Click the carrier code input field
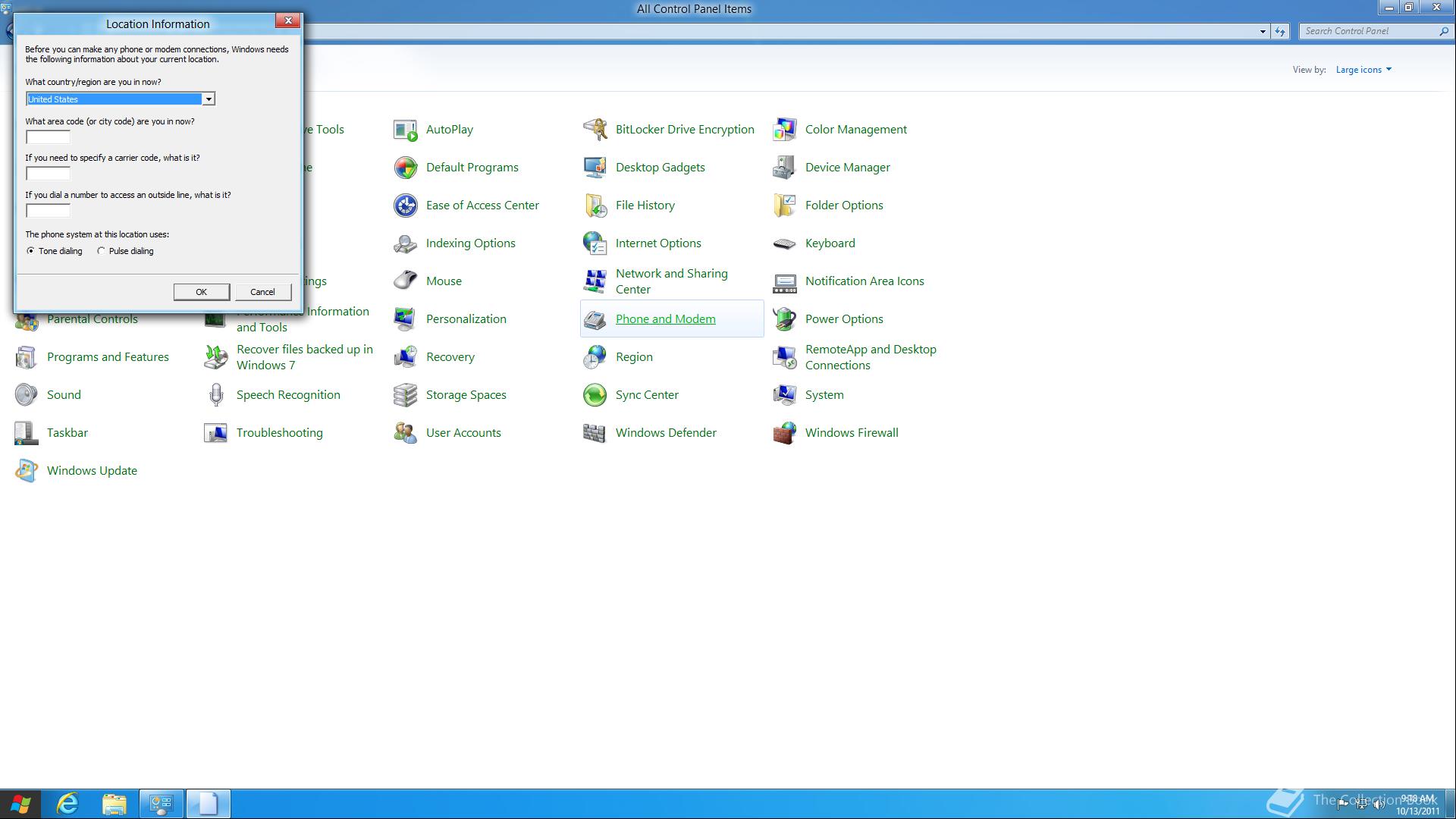The height and width of the screenshot is (819, 1456). [x=48, y=174]
